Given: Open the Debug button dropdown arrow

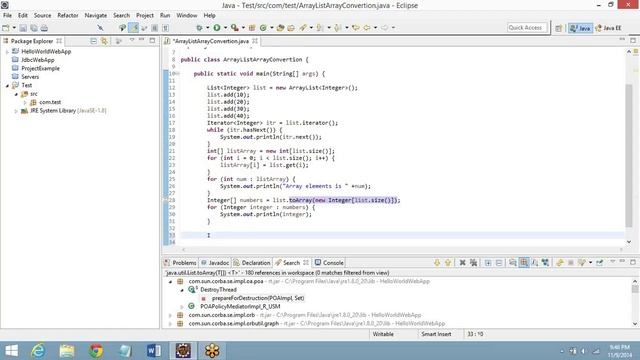Looking at the screenshot, I should [x=207, y=28].
